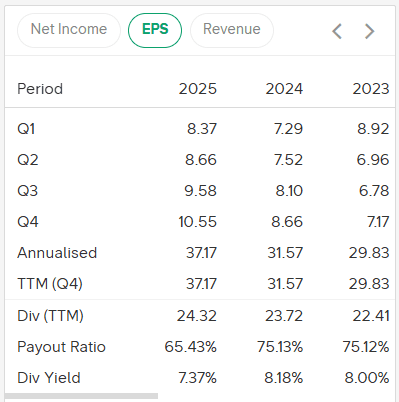399x402 pixels.
Task: Open the Revenue tab
Action: [232, 30]
